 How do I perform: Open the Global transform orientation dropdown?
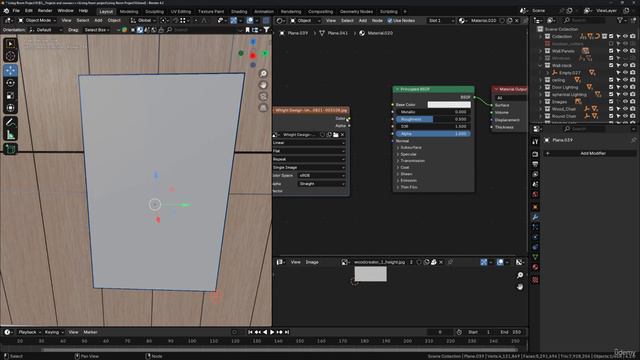143,20
